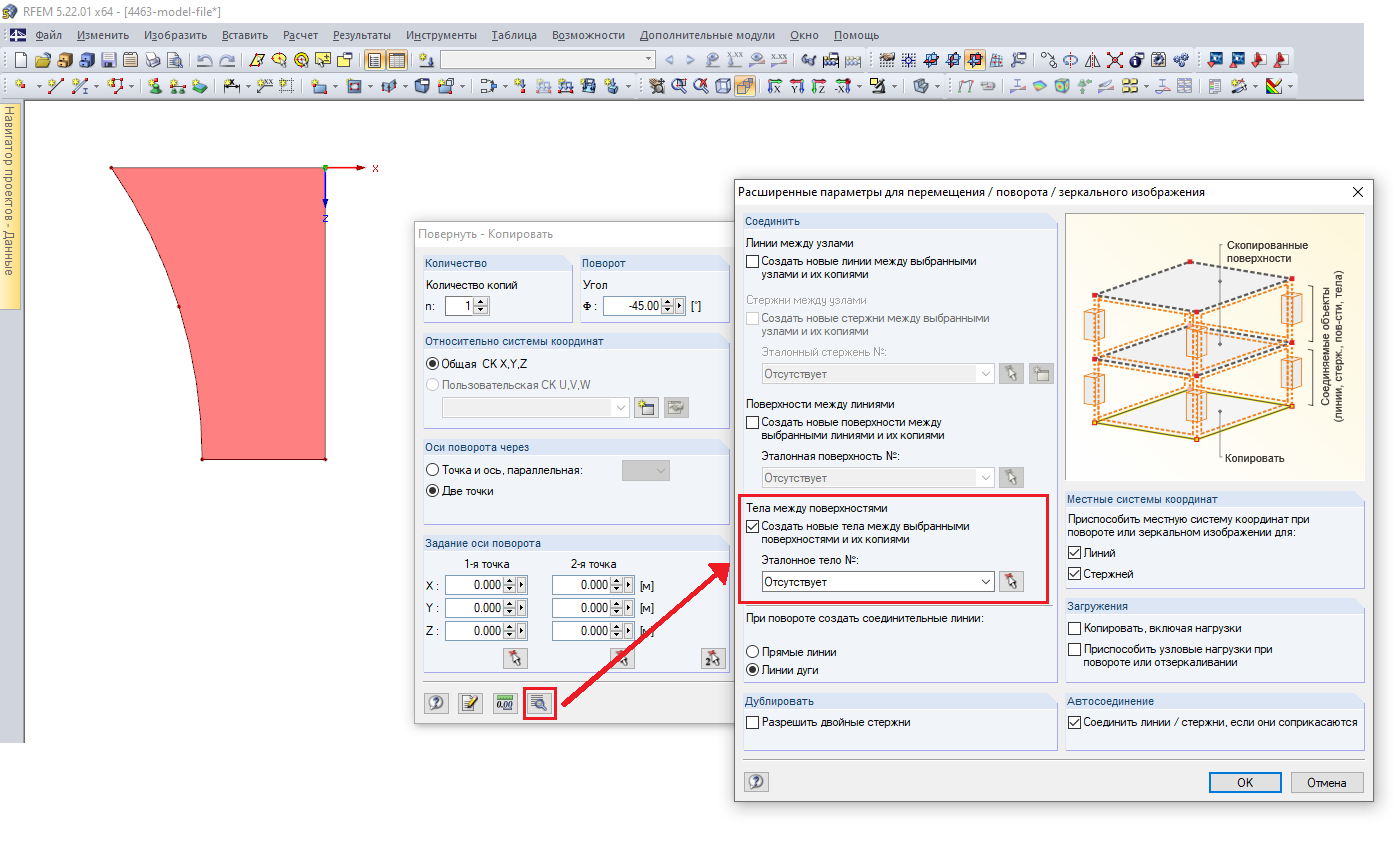Click the angle value input field
Viewport: 1396px width, 846px height.
coord(634,306)
